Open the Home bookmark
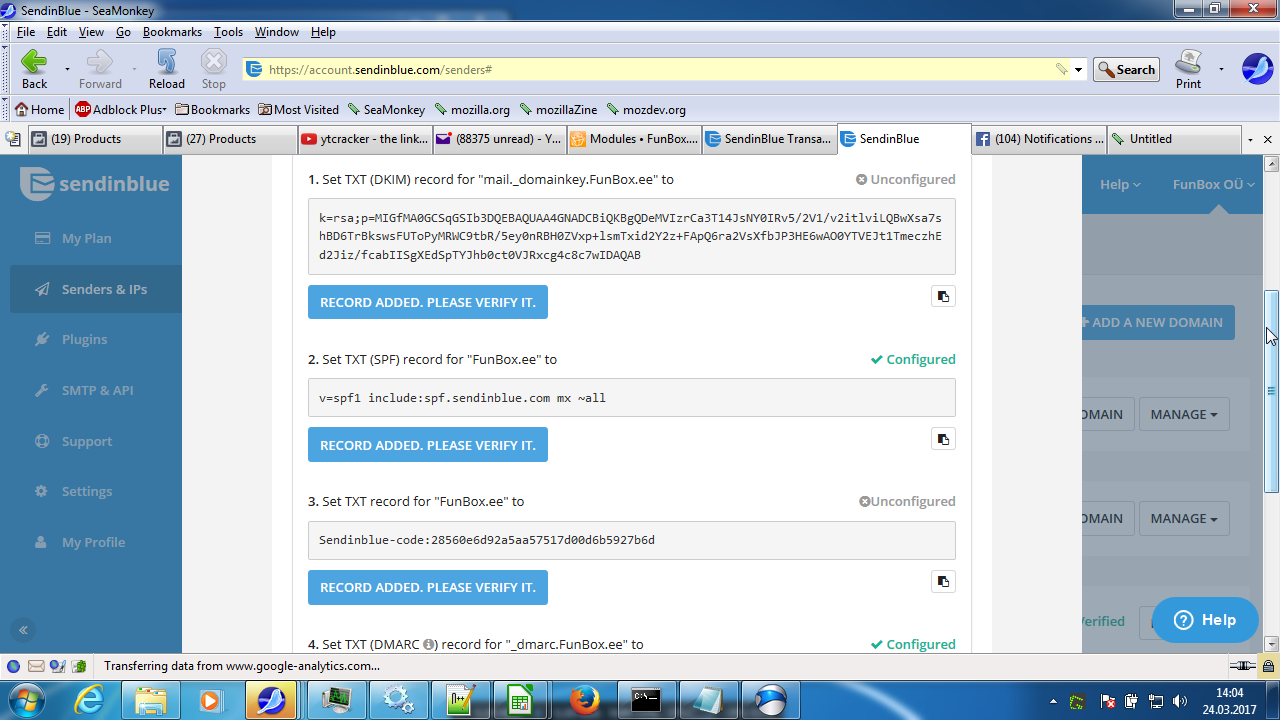The width and height of the screenshot is (1280, 720). pos(40,110)
